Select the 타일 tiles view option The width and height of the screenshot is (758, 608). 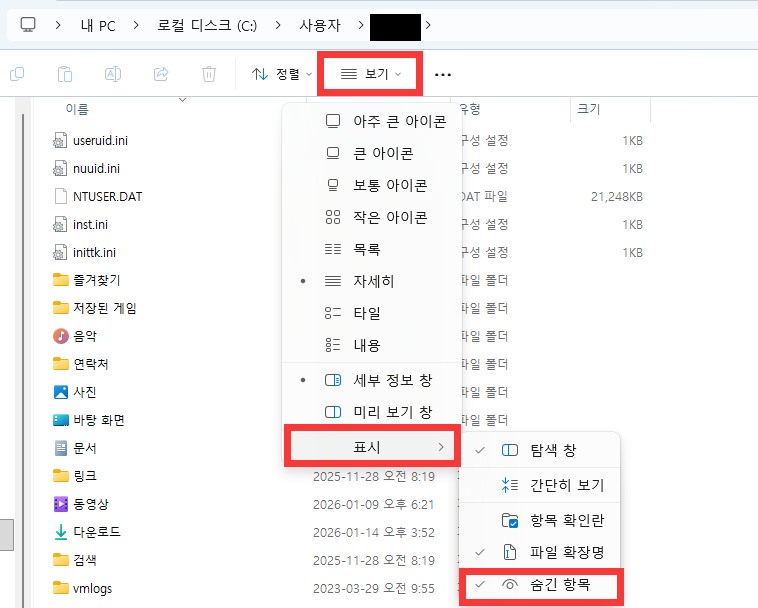366,313
